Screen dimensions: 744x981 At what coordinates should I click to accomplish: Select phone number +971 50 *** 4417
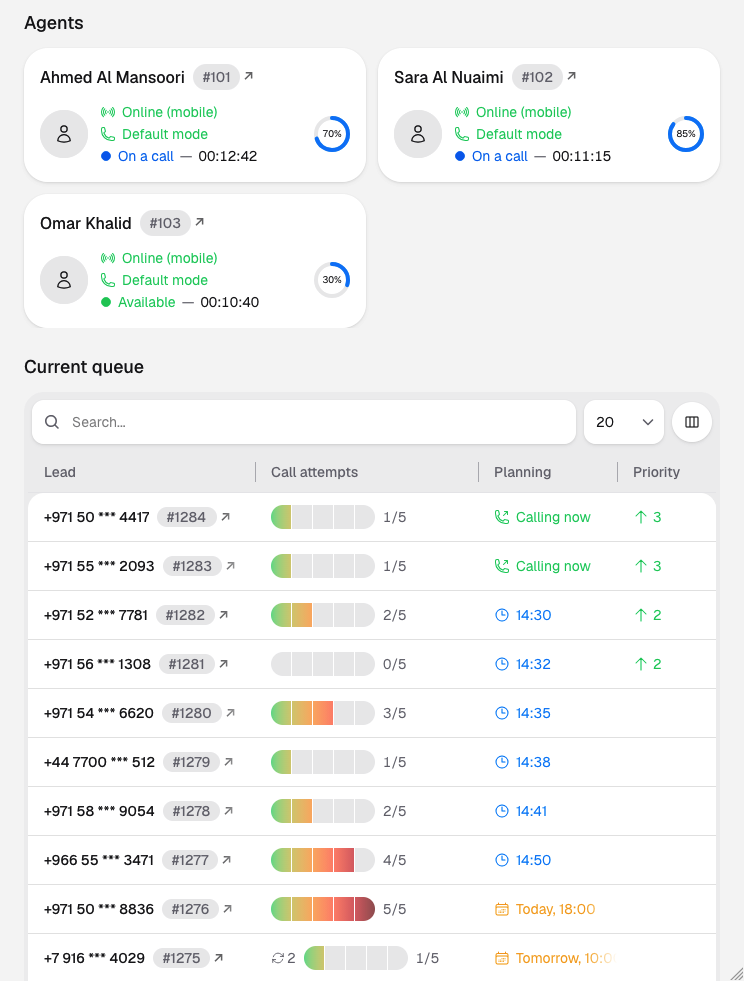click(x=96, y=517)
